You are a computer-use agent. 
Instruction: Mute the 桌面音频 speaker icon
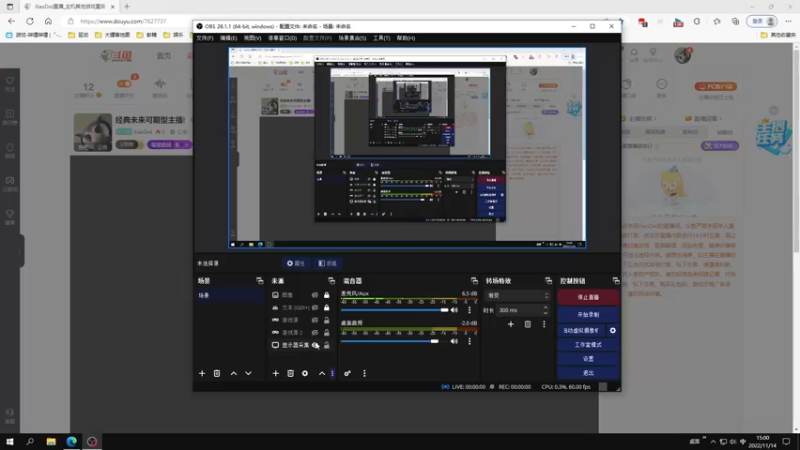click(x=454, y=341)
